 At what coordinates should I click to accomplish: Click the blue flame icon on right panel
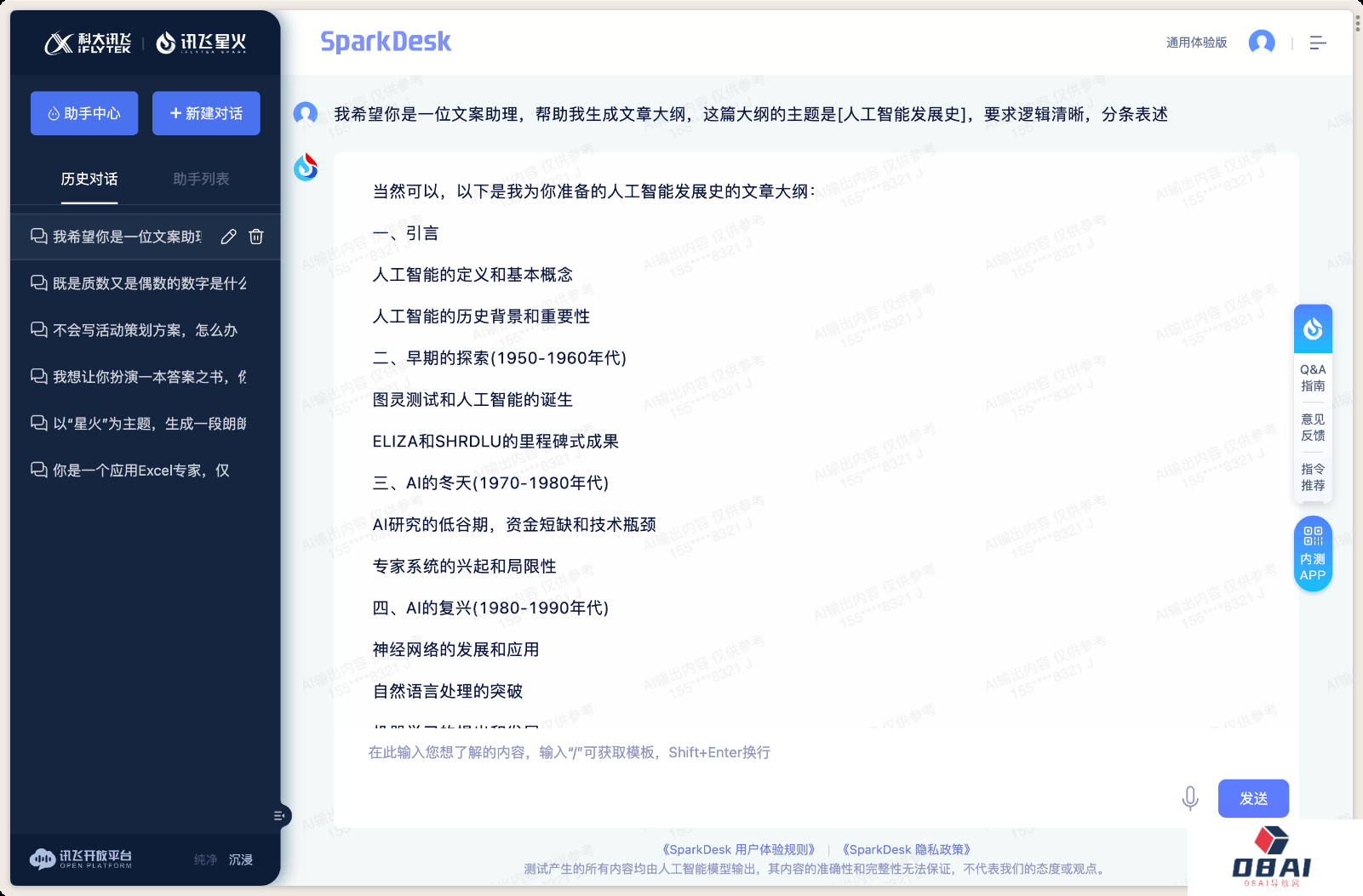[1313, 328]
